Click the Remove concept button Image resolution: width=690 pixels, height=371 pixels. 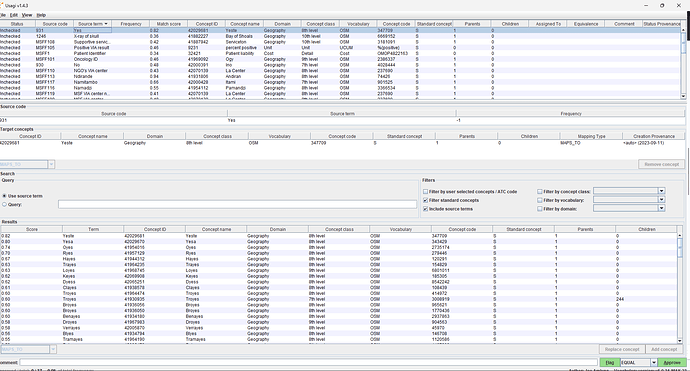[661, 164]
